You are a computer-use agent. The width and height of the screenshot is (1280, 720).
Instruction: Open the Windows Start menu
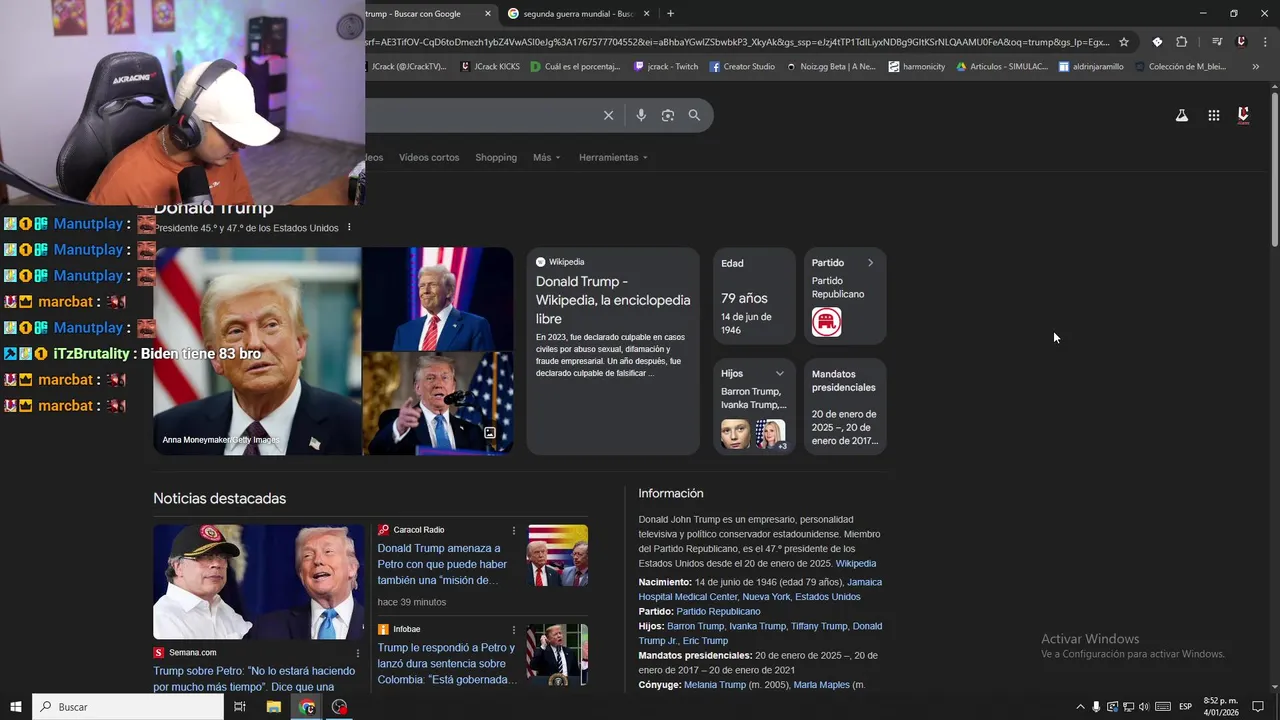coord(16,707)
